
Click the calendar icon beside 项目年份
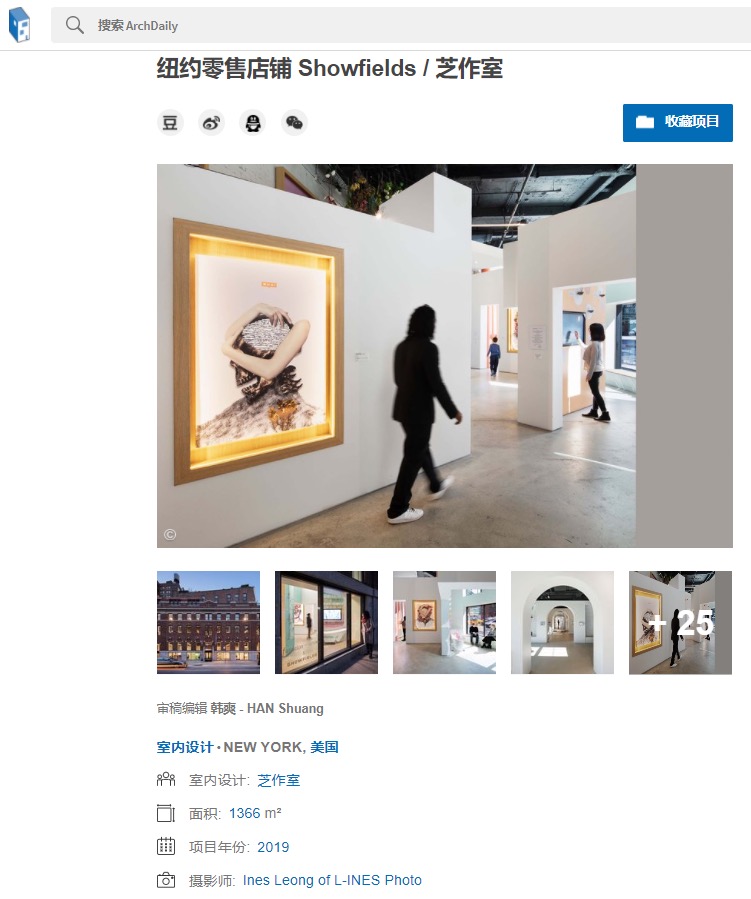166,846
